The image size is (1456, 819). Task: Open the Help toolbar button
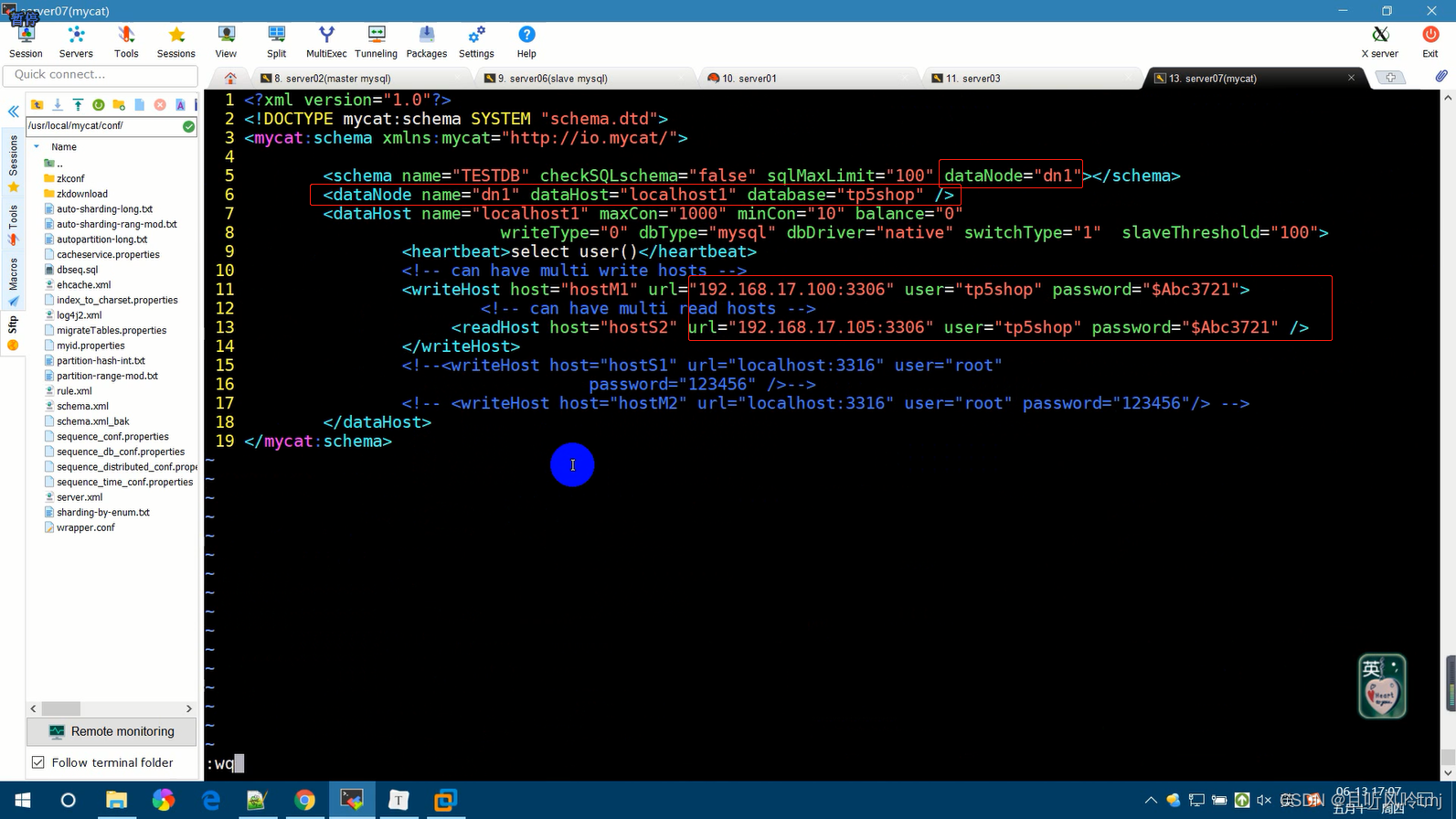(526, 41)
